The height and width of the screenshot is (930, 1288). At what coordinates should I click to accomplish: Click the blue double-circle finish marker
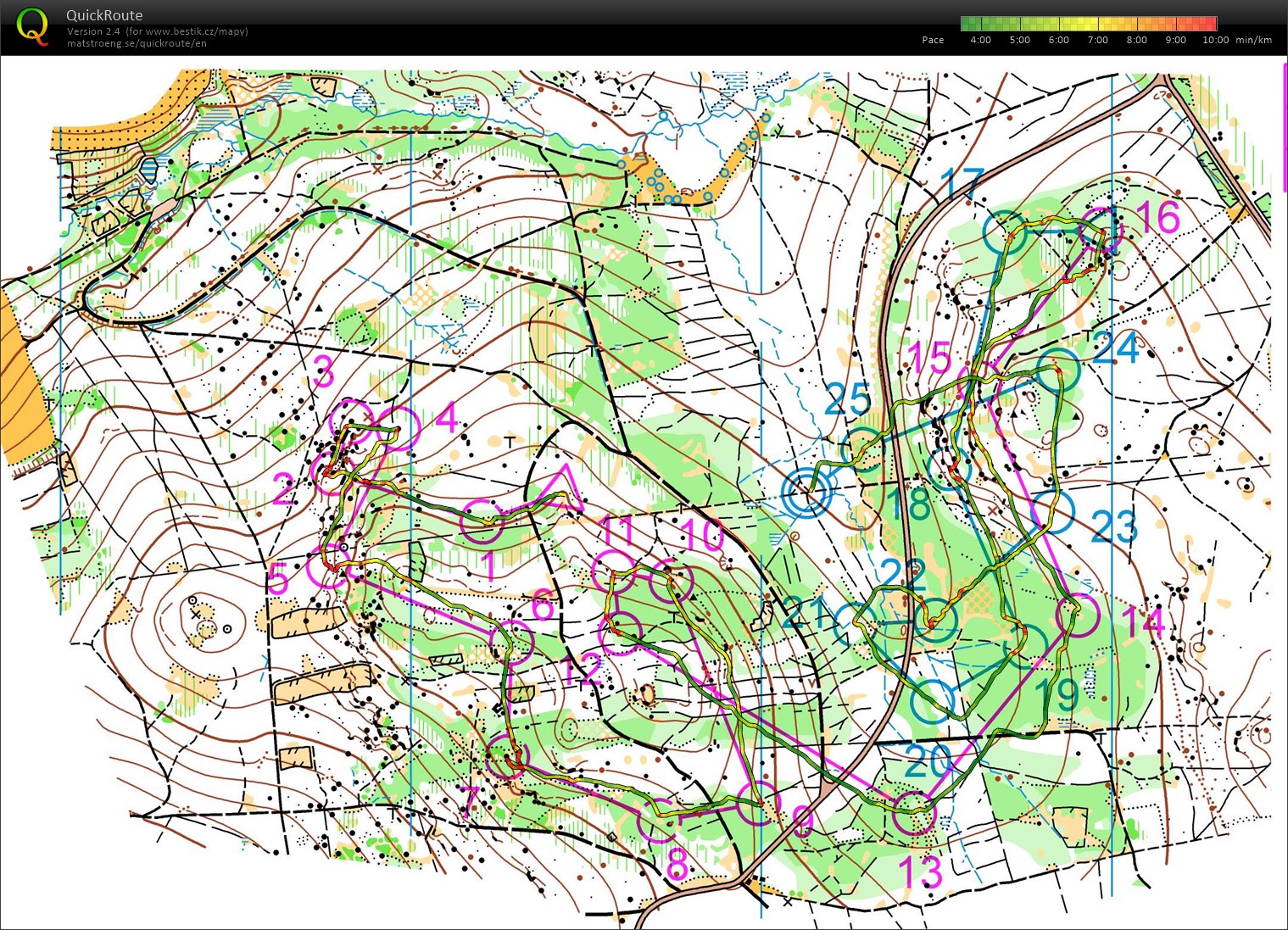tap(805, 493)
